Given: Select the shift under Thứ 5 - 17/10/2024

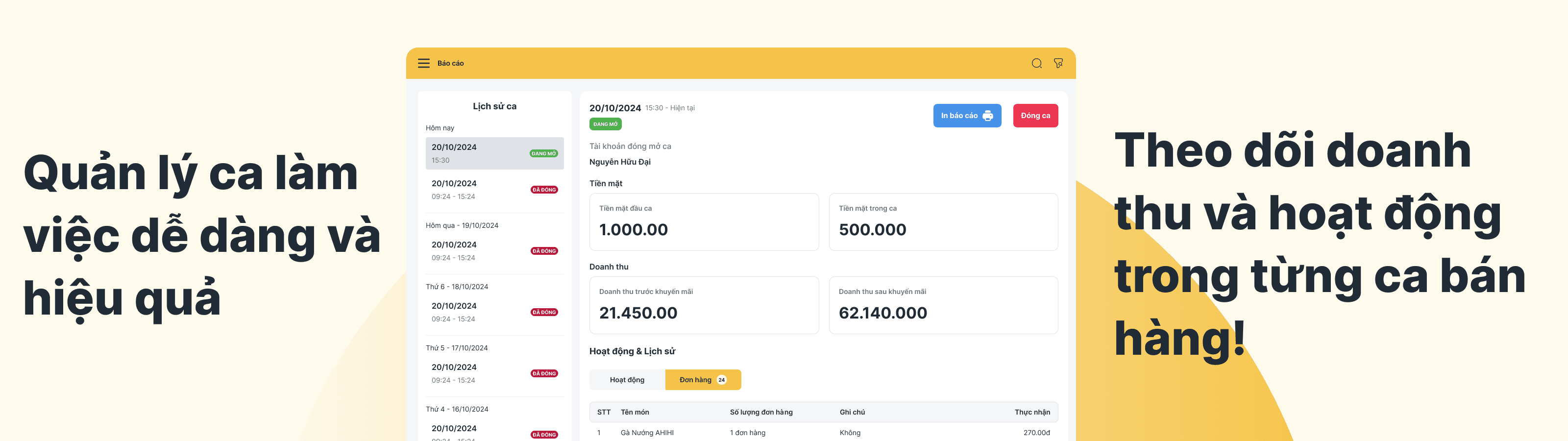Looking at the screenshot, I should pos(494,373).
